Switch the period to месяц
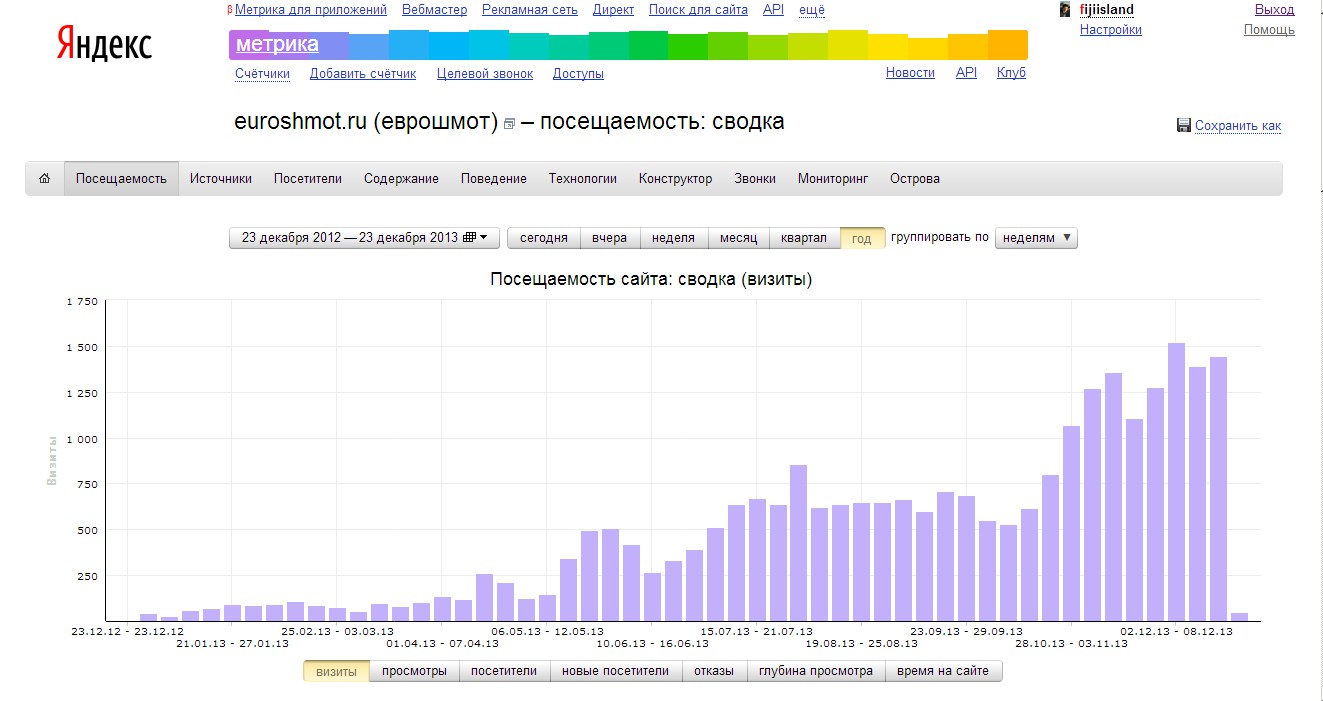The height and width of the screenshot is (701, 1323). 738,238
